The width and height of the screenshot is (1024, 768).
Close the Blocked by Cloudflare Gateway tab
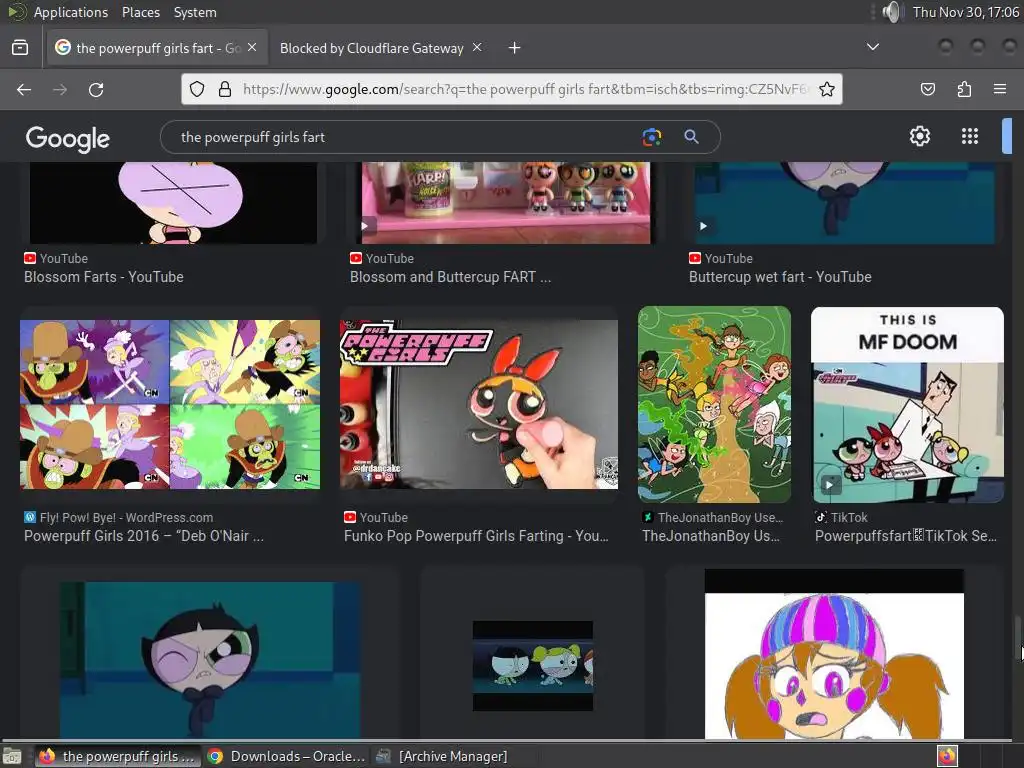pyautogui.click(x=477, y=48)
